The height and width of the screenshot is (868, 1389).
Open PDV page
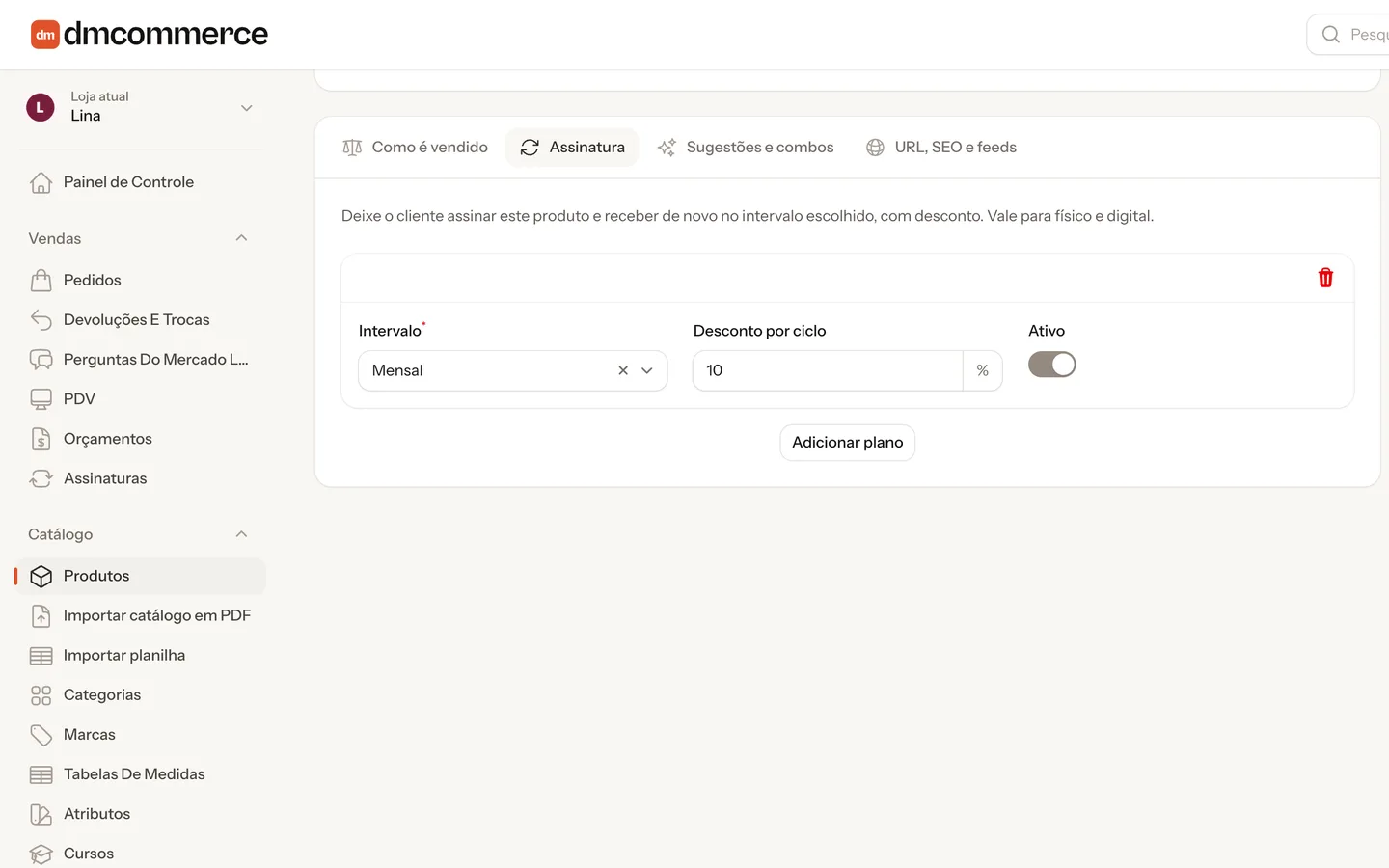coord(141,398)
